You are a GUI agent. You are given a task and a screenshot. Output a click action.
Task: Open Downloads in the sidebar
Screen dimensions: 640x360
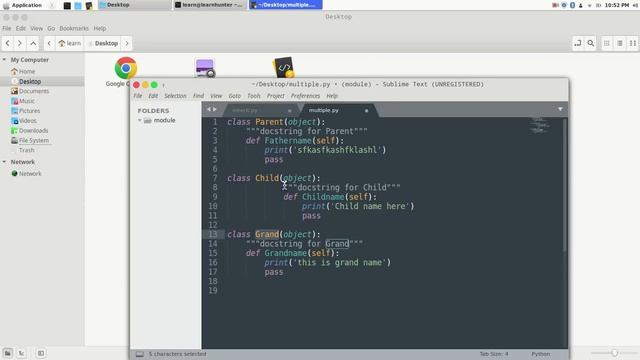tap(33, 130)
